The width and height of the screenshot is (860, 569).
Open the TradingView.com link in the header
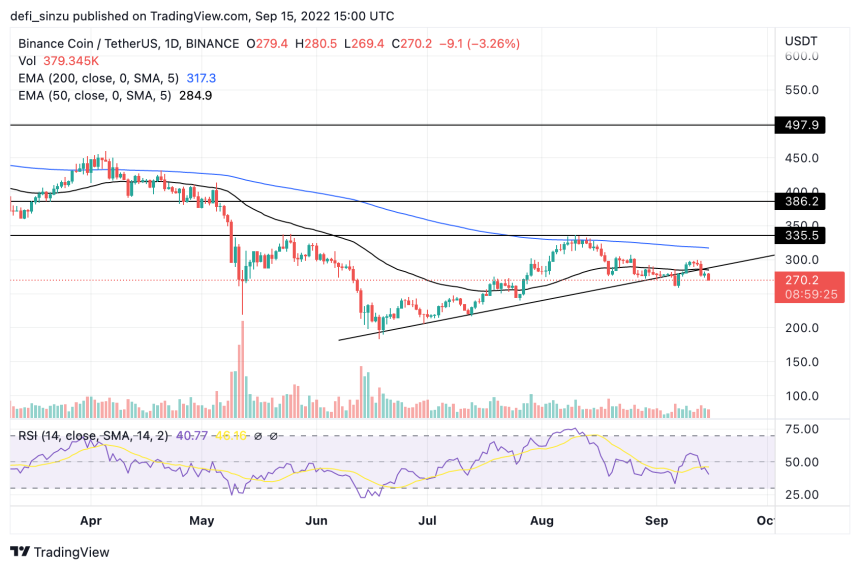coord(199,16)
